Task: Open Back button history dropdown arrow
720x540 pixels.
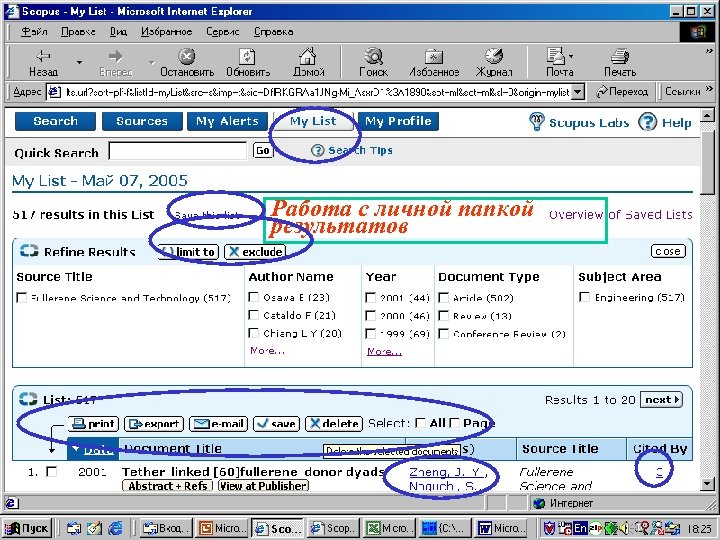Action: (79, 62)
